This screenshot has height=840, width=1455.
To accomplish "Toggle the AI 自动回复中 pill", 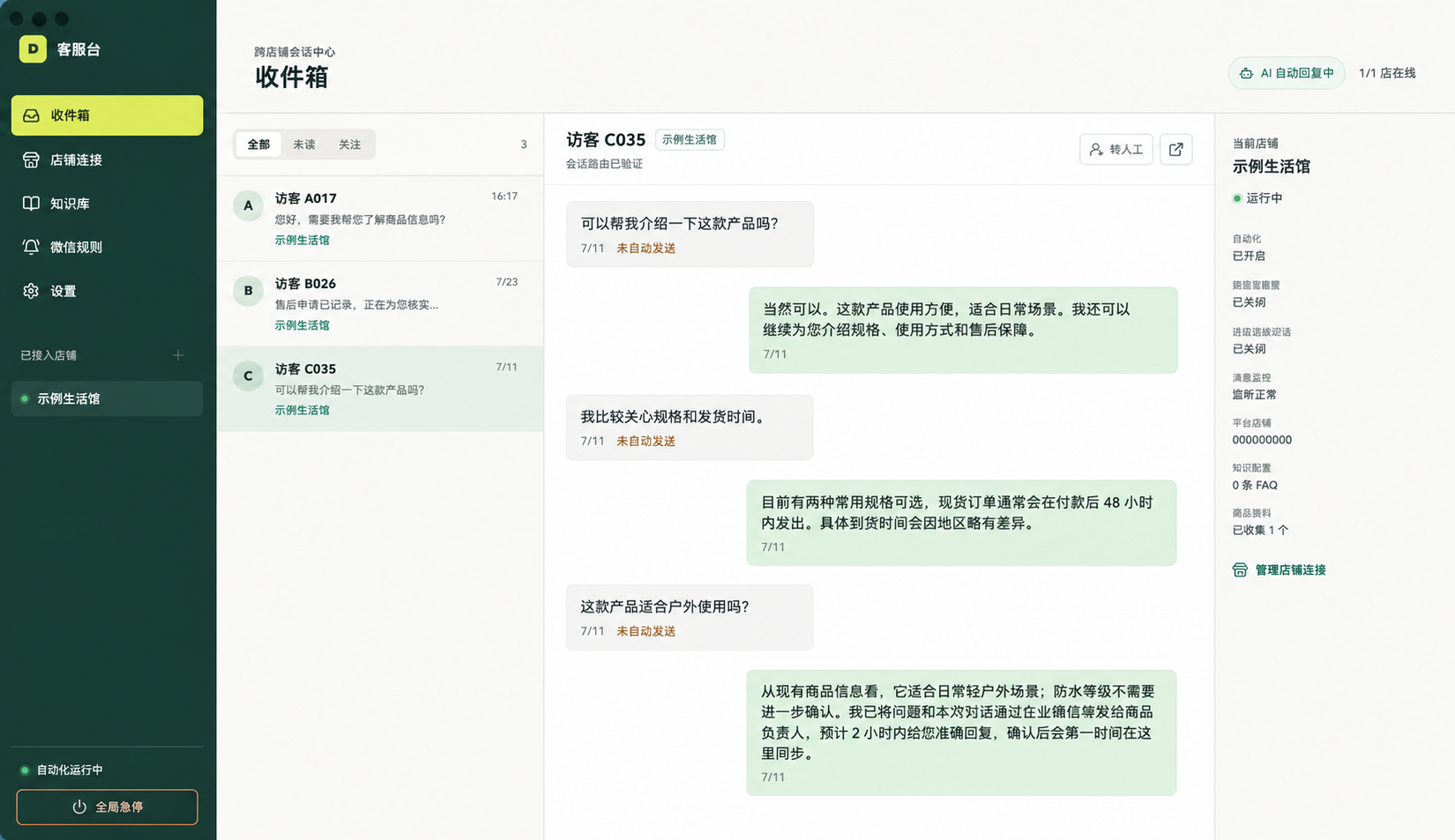I will click(x=1287, y=73).
